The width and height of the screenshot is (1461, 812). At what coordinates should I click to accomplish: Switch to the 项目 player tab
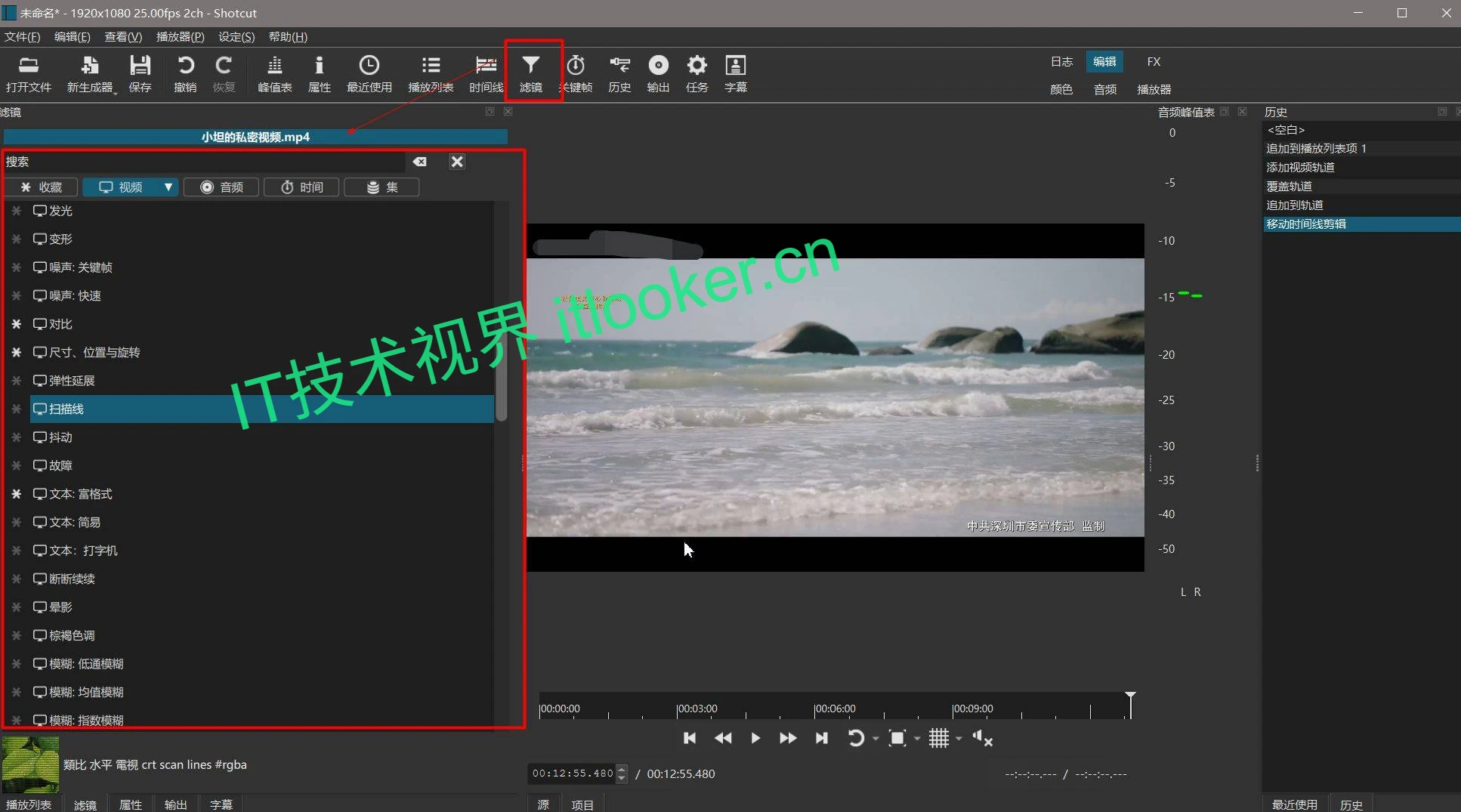(x=582, y=804)
